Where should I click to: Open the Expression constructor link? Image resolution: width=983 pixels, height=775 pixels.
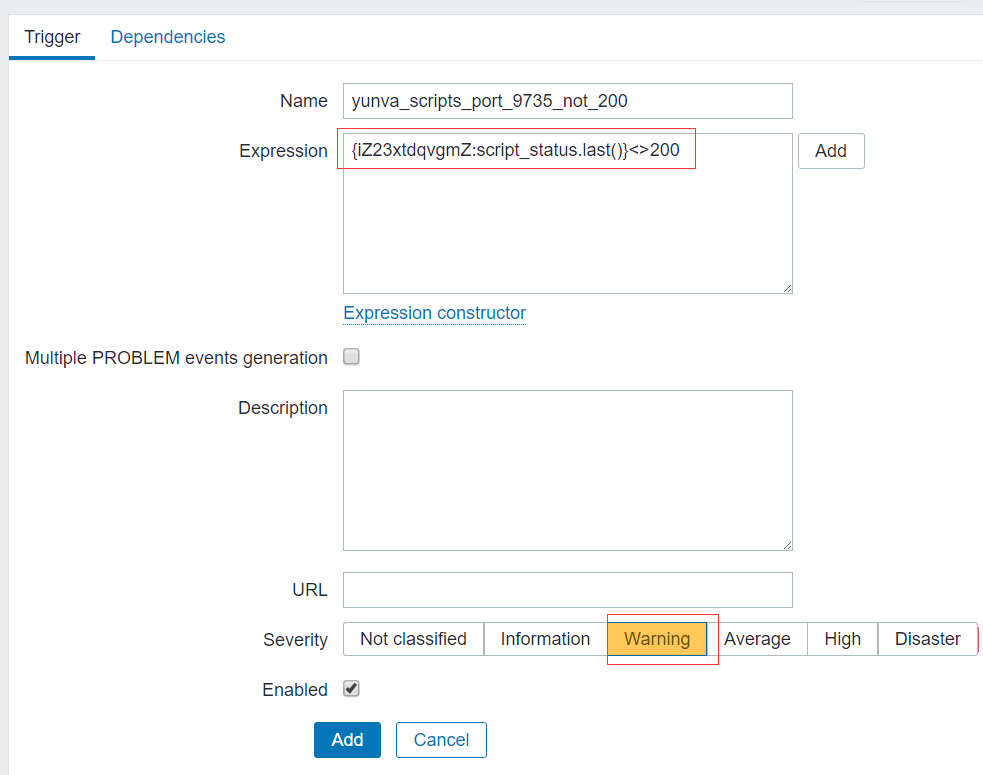click(434, 313)
